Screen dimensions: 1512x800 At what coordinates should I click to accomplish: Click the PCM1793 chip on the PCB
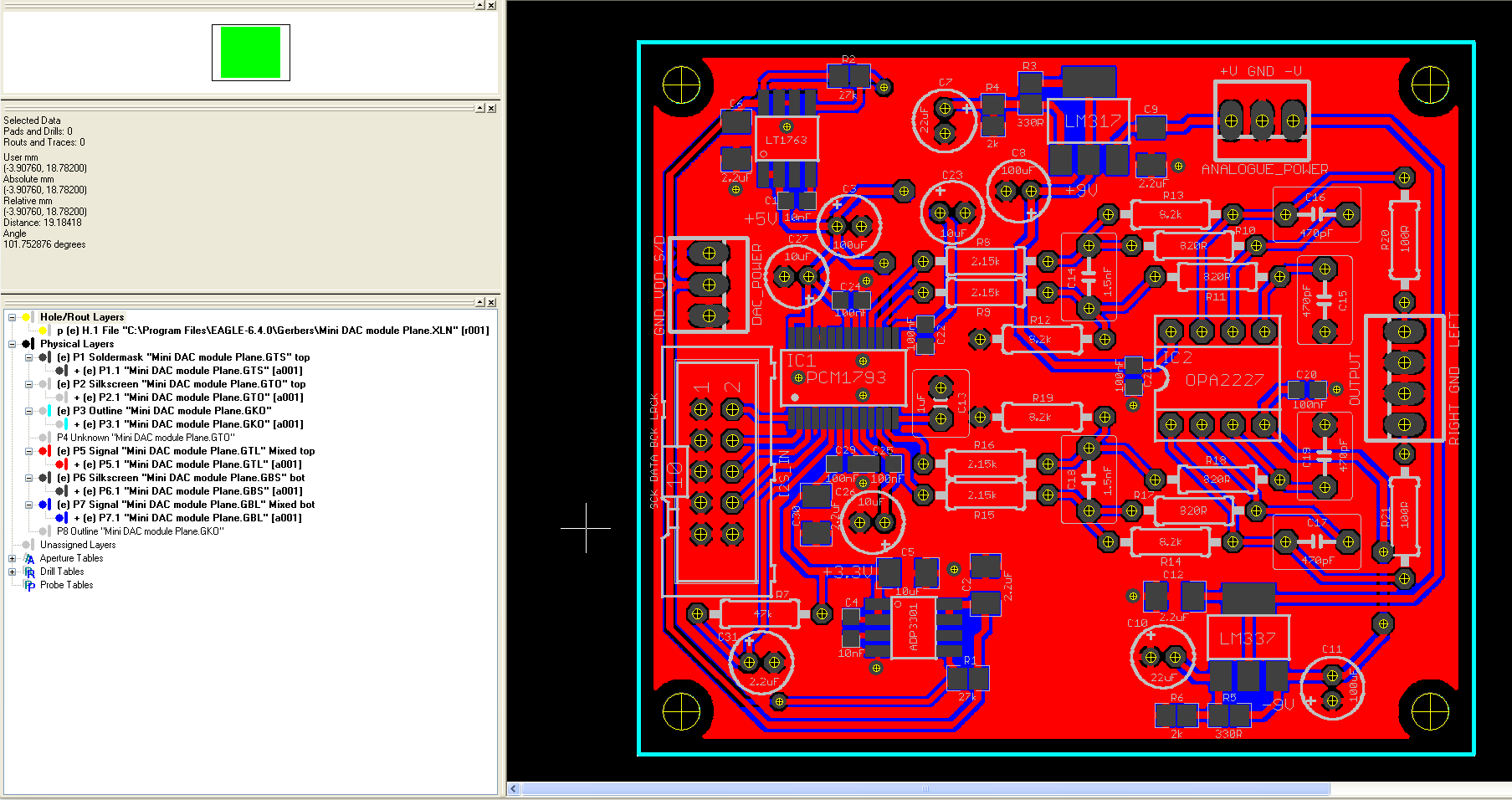coord(845,377)
